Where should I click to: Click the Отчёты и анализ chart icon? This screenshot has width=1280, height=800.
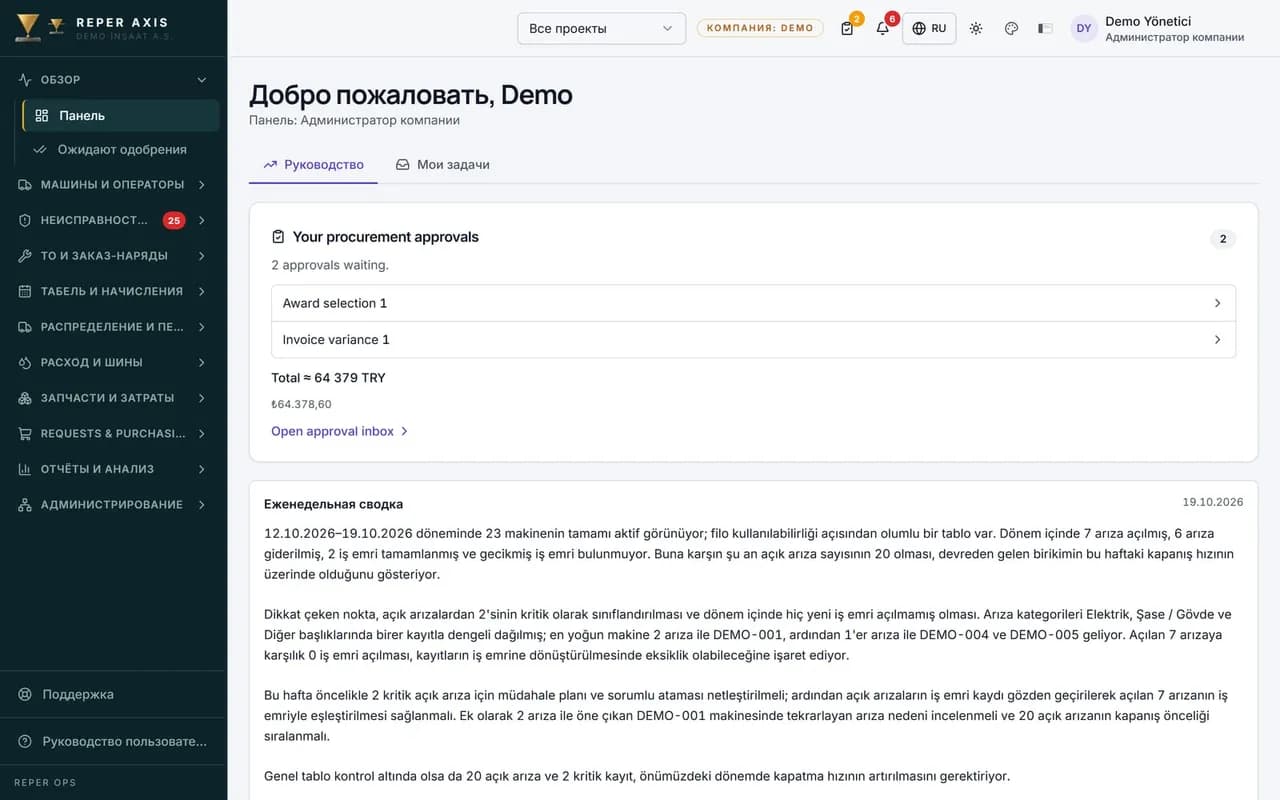(x=25, y=469)
